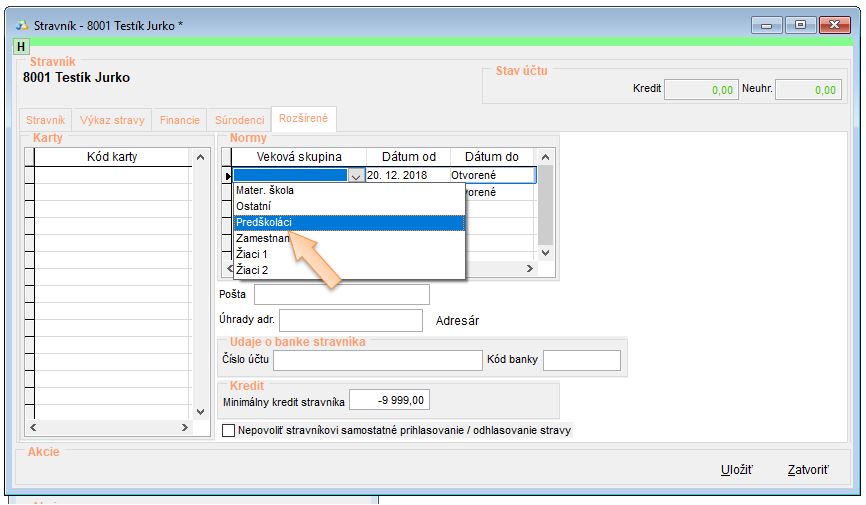
Task: Click the green H icon
Action: coord(22,47)
